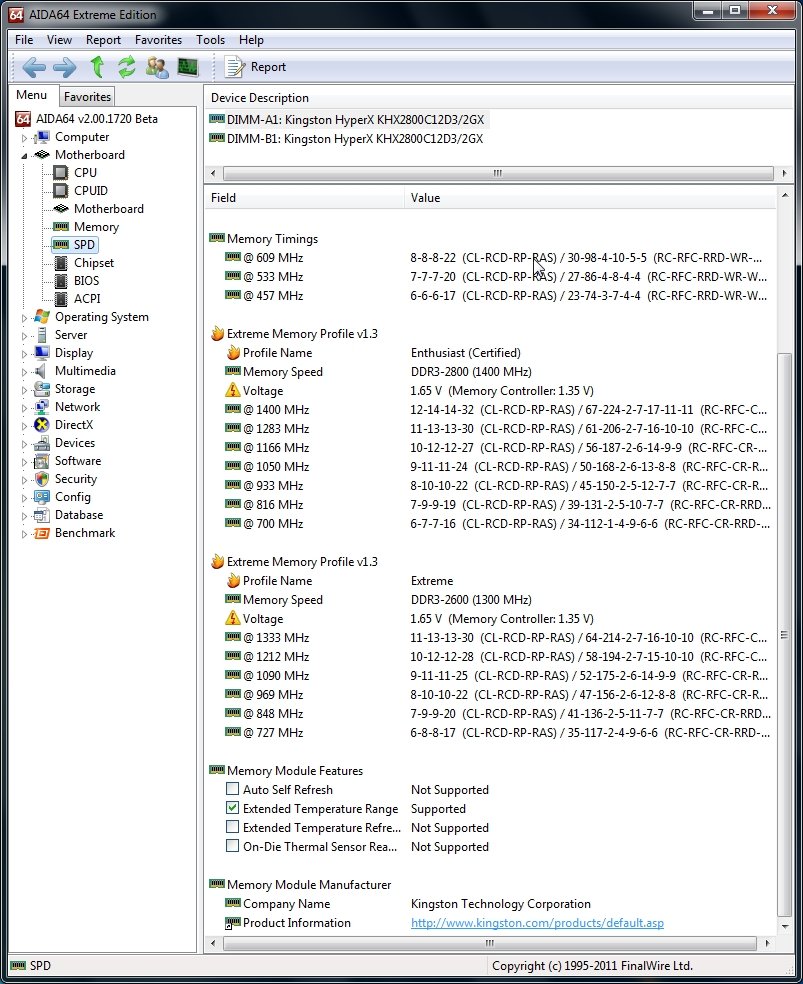Click the Display monitor icon
803x984 pixels.
(x=42, y=353)
